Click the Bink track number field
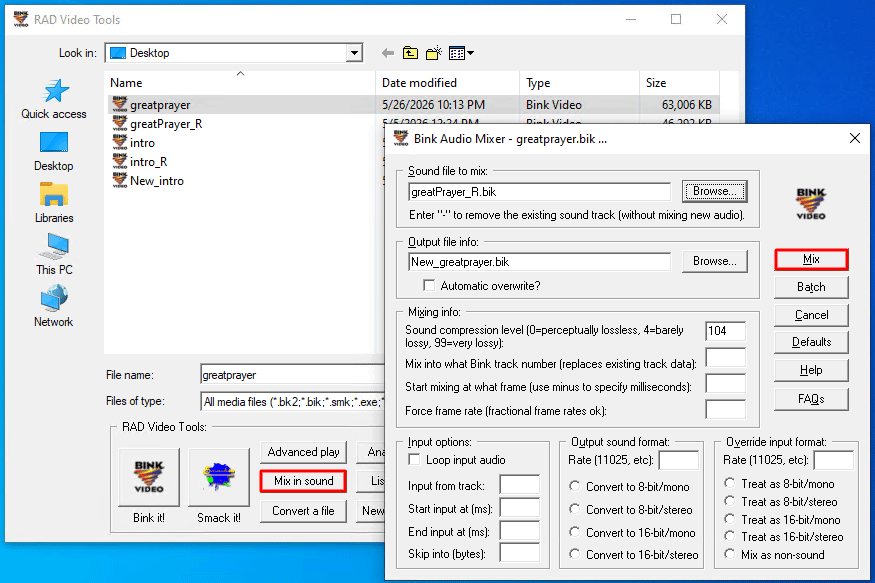The width and height of the screenshot is (875, 583). 725,358
